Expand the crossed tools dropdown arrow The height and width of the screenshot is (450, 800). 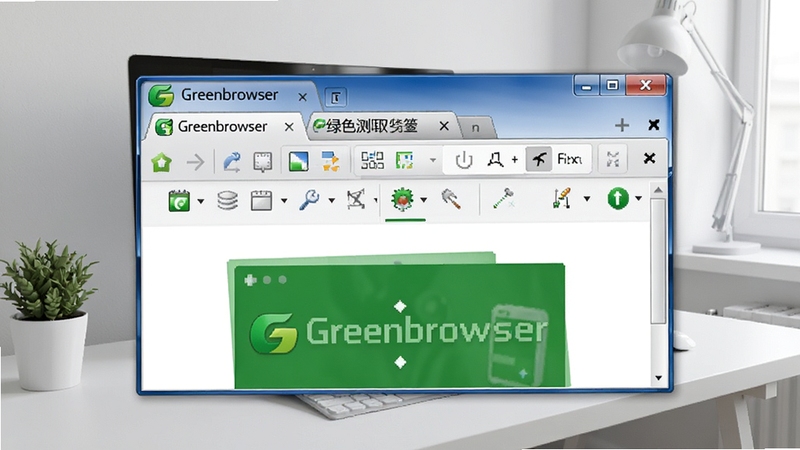(x=376, y=200)
